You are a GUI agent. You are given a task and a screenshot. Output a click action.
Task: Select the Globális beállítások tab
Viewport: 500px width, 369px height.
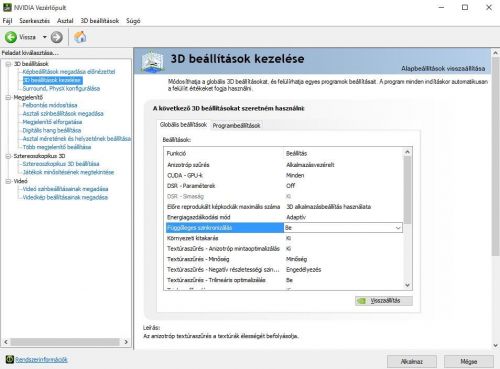coord(183,125)
